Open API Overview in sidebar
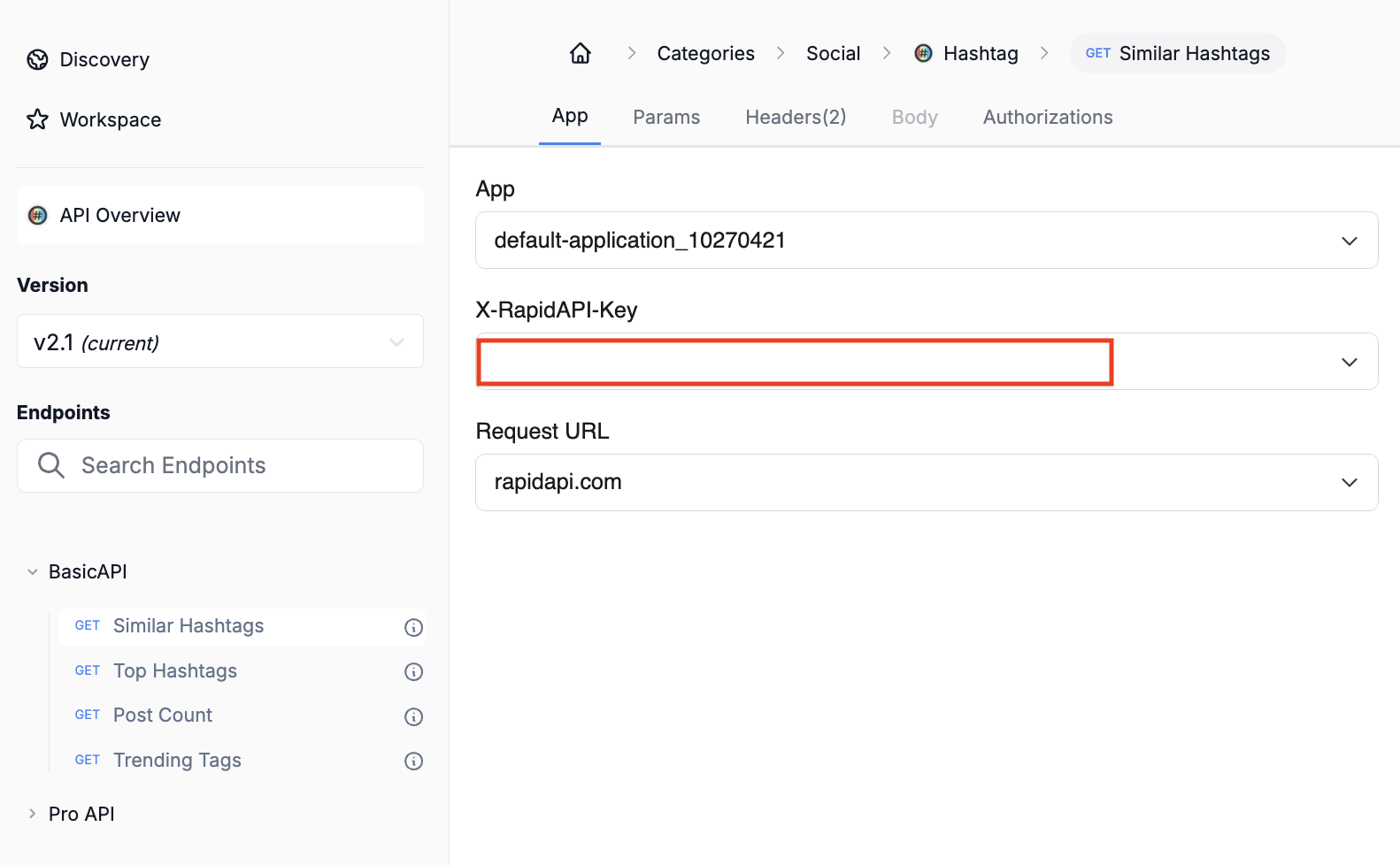 pyautogui.click(x=120, y=215)
